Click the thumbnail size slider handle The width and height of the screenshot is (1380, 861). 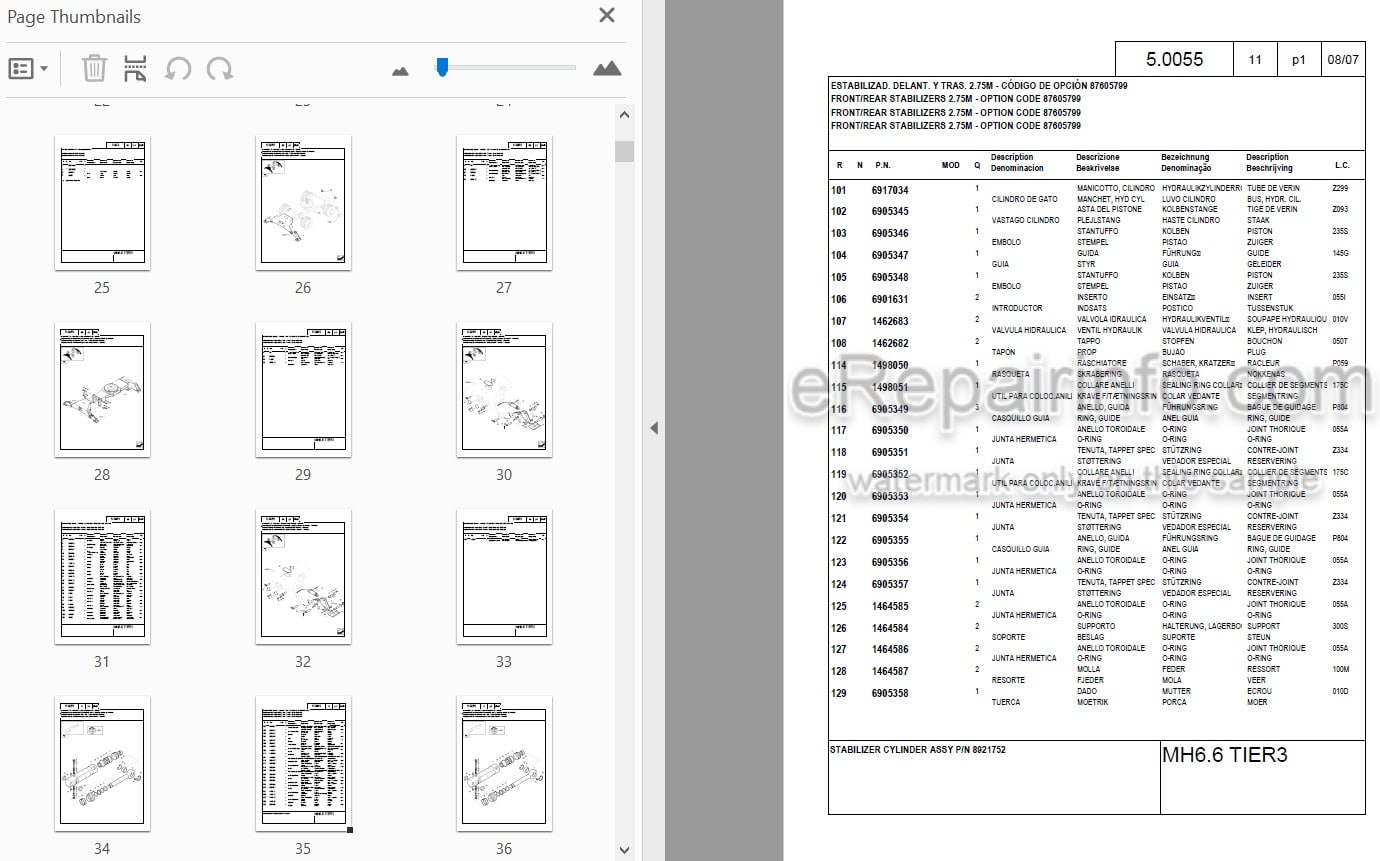[442, 67]
